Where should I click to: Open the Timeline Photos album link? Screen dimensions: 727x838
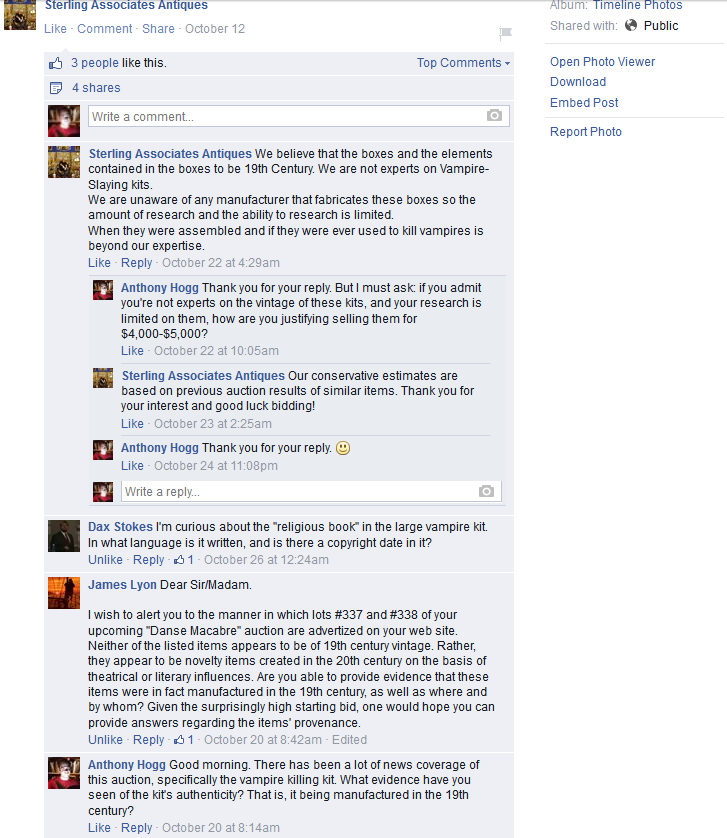point(637,5)
